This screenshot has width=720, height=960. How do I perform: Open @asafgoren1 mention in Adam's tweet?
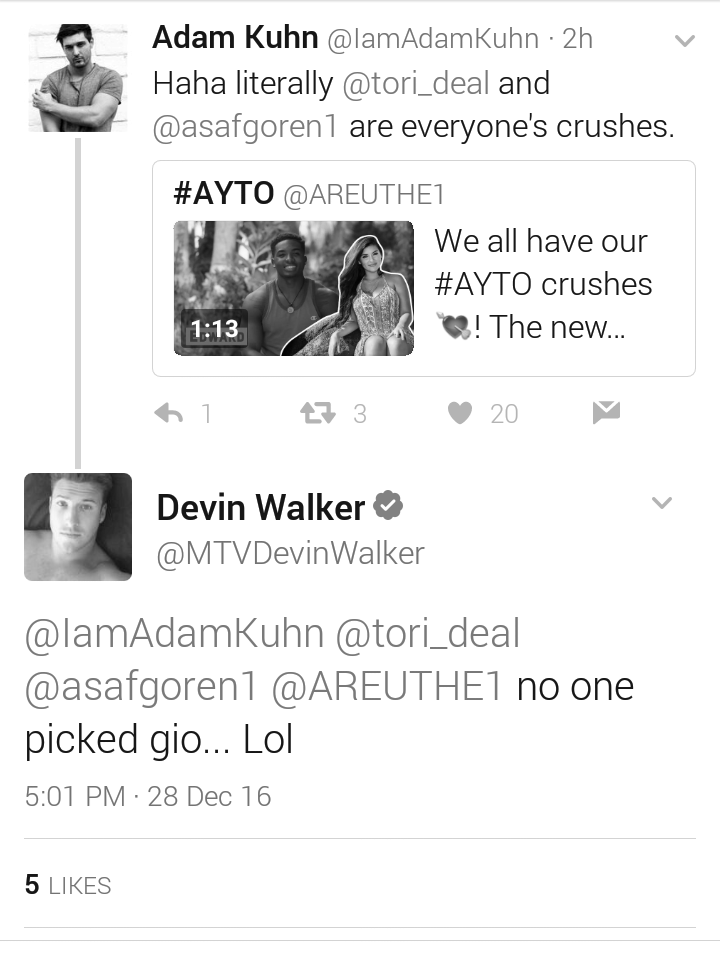click(x=245, y=127)
